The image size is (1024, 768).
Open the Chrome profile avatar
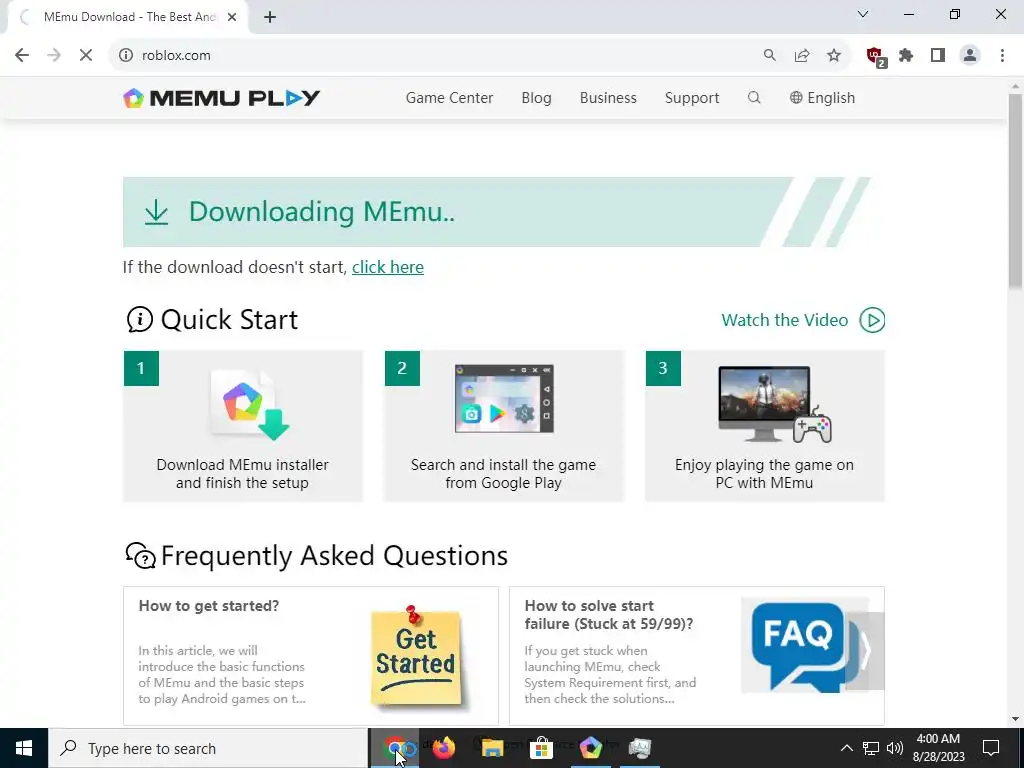point(970,56)
